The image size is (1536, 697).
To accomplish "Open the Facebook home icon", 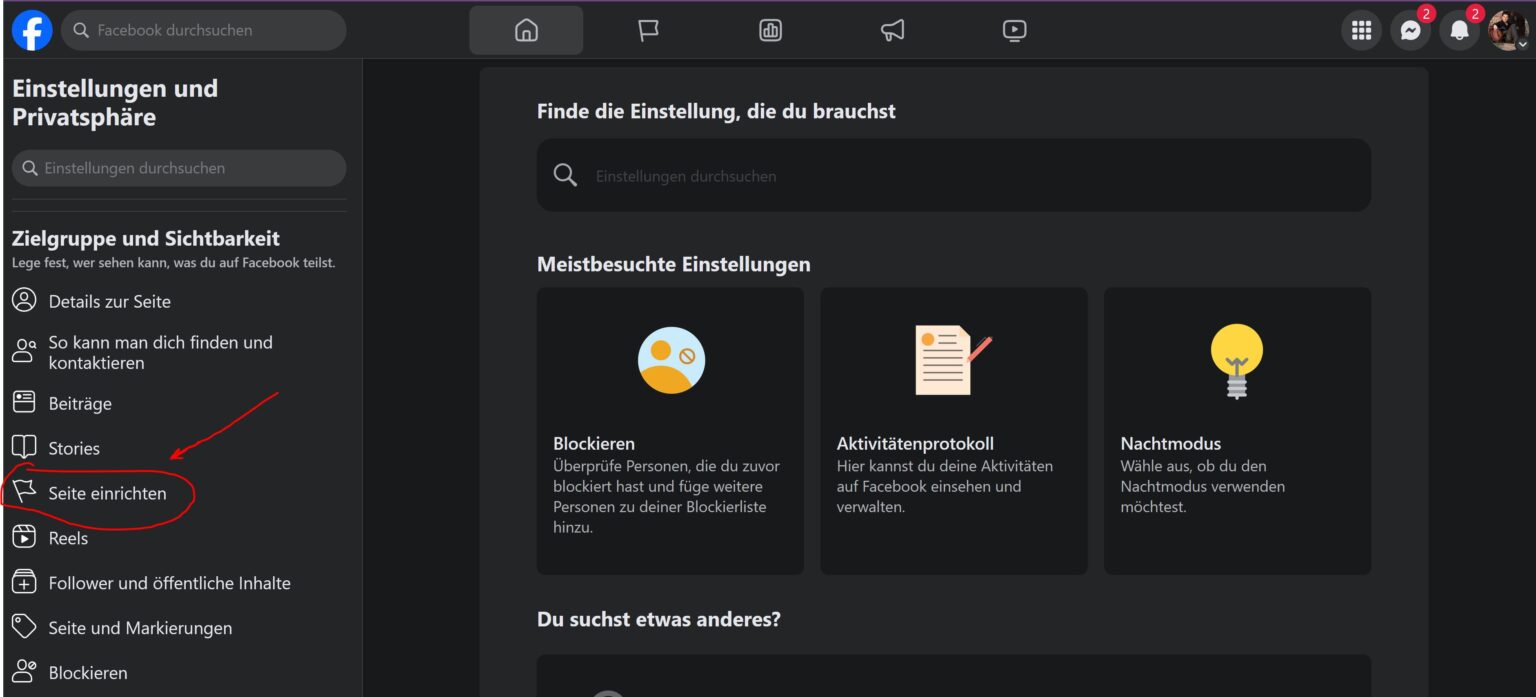I will pos(526,30).
